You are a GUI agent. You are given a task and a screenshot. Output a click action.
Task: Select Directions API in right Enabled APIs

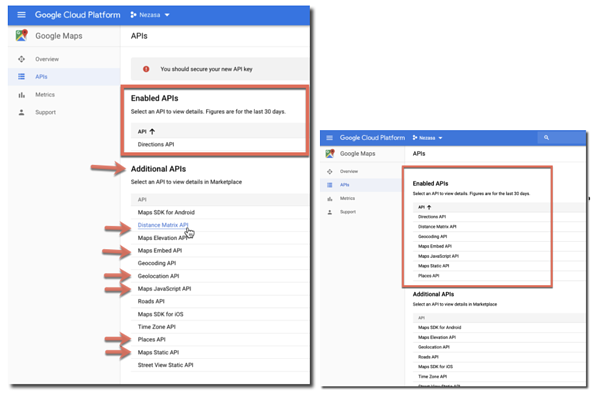click(x=432, y=217)
